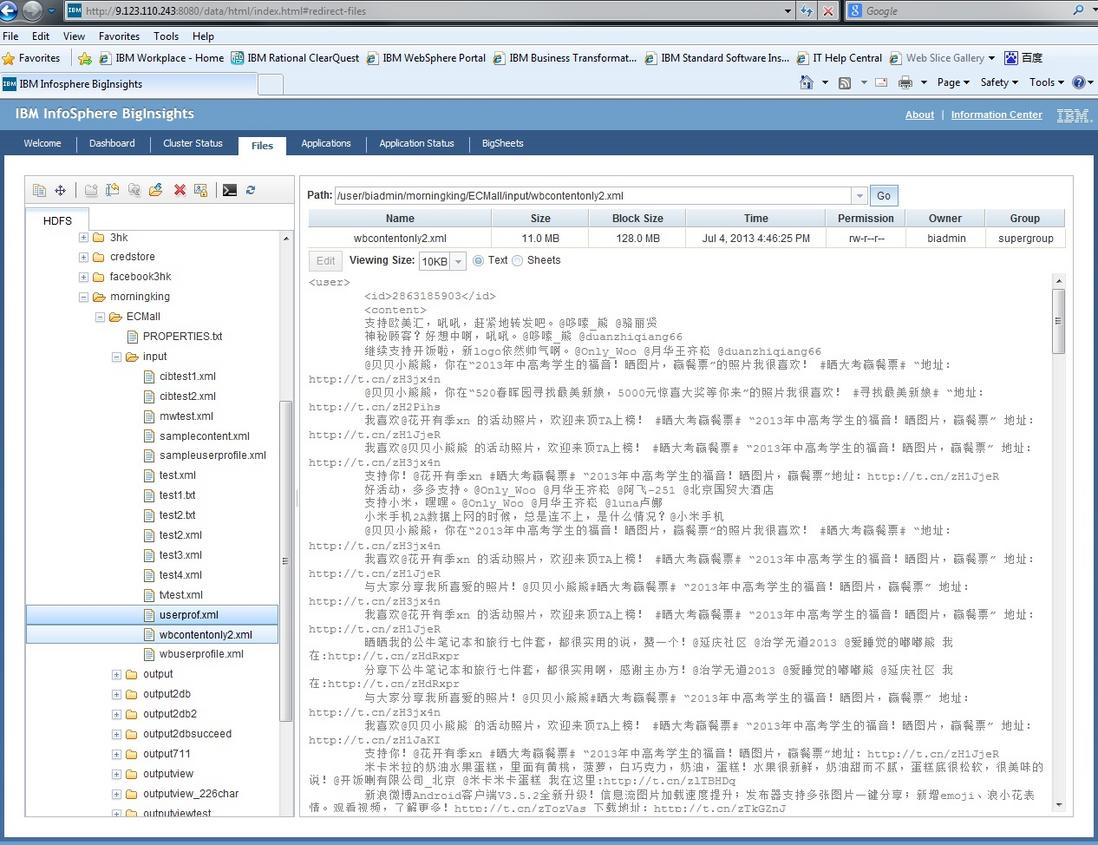This screenshot has width=1098, height=845.
Task: Click the Go button next to Path
Action: click(x=884, y=196)
